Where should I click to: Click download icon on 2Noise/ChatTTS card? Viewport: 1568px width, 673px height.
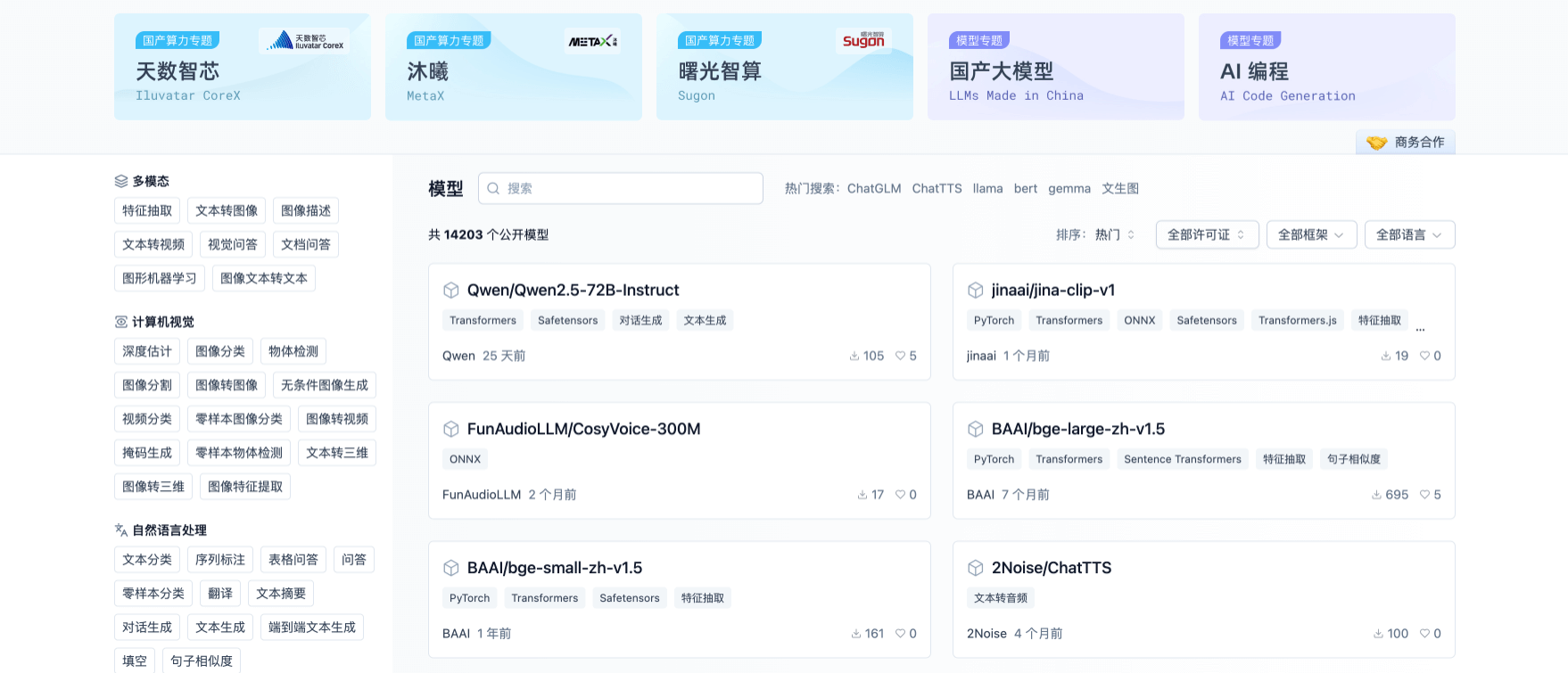(1378, 634)
